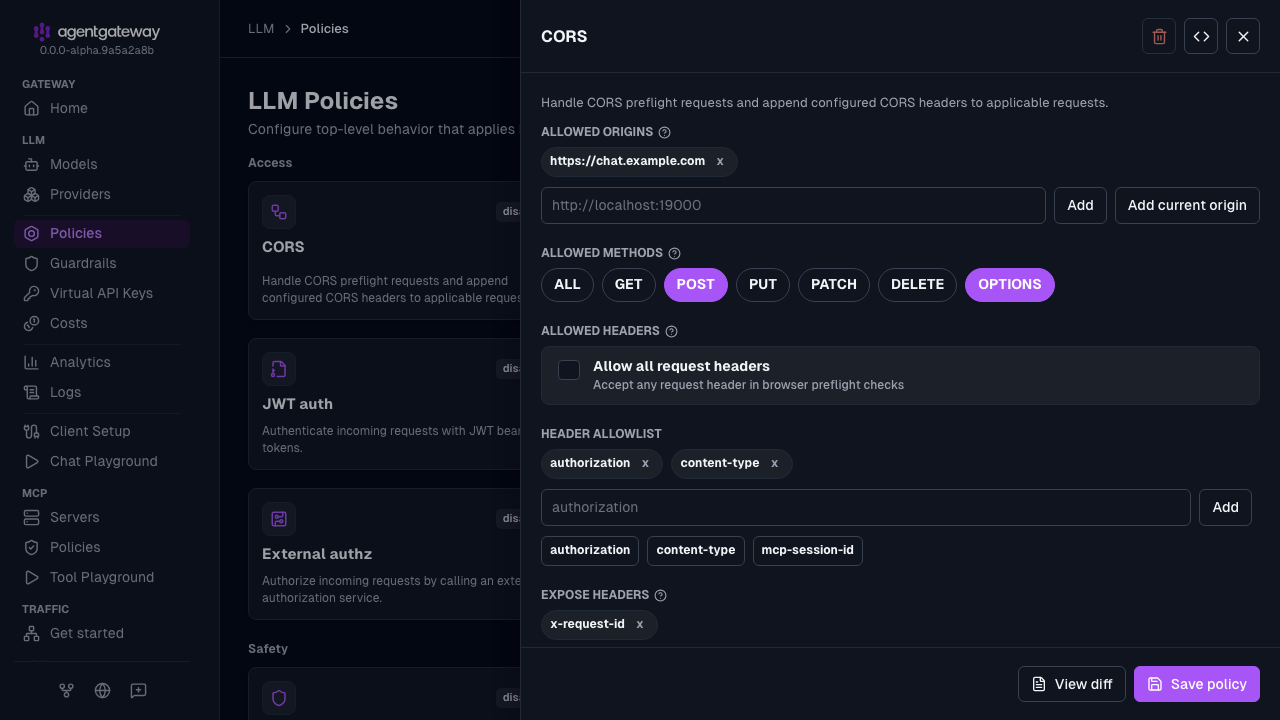Click the topology icon in sidebar footer
The height and width of the screenshot is (720, 1280).
click(x=66, y=690)
